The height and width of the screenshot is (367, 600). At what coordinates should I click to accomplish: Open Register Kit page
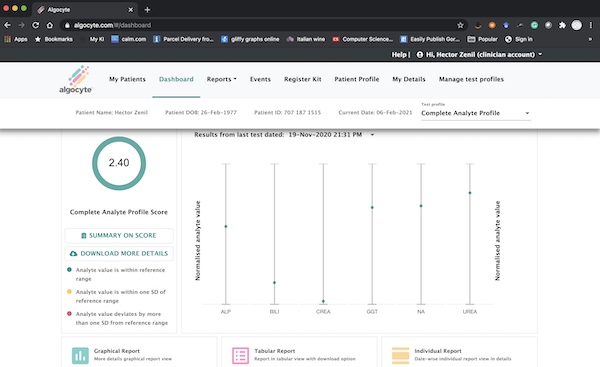pos(303,79)
